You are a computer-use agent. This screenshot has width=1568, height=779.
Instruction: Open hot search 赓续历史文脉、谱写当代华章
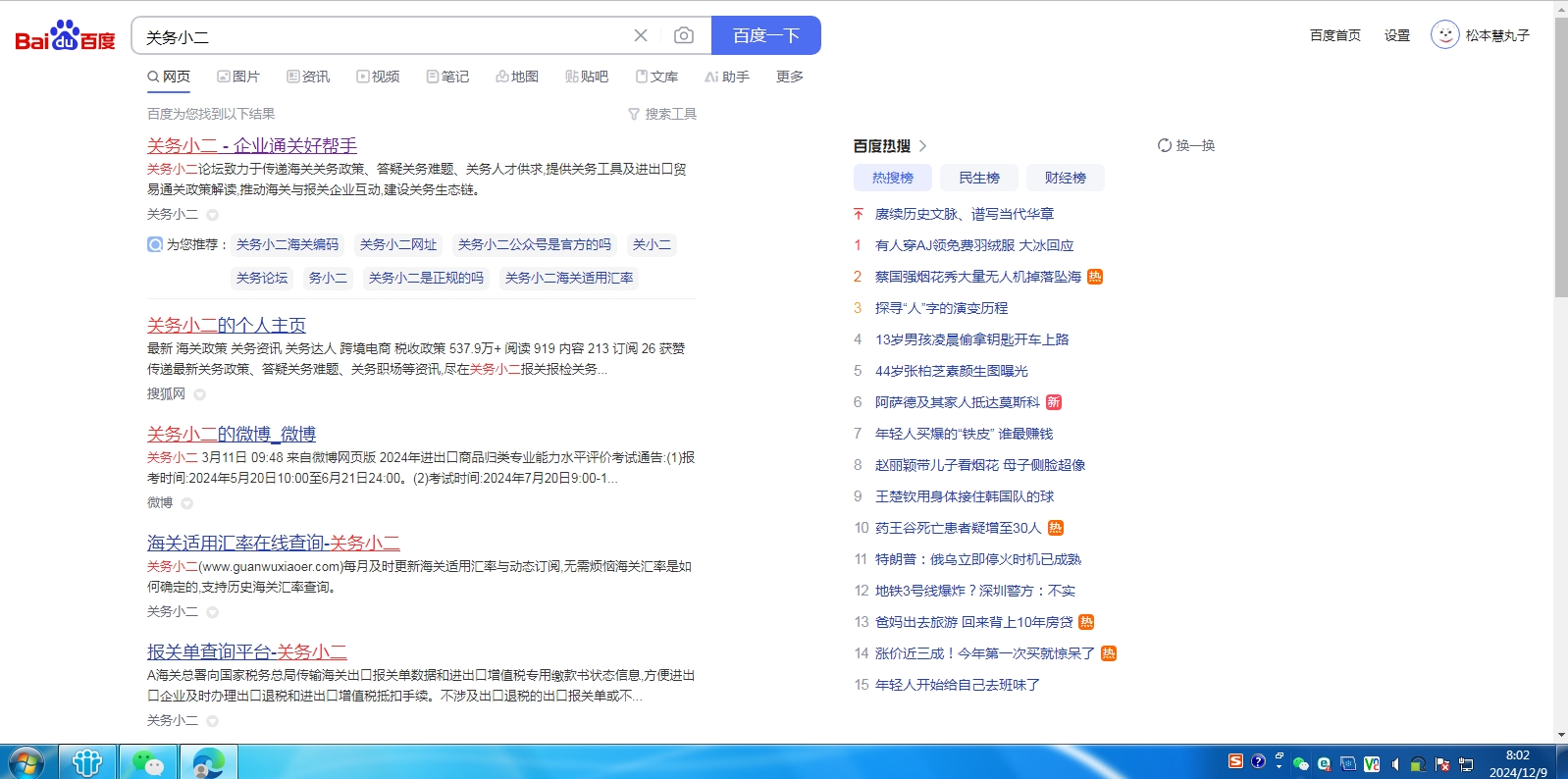965,214
